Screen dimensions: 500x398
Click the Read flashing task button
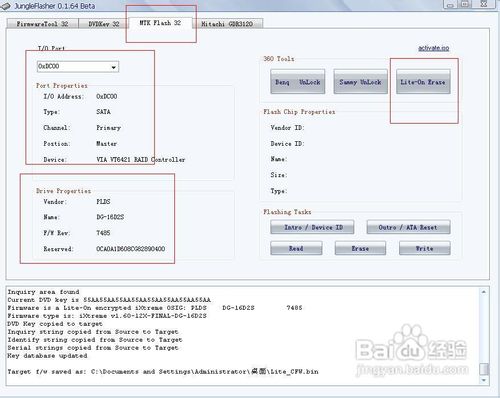coord(296,248)
